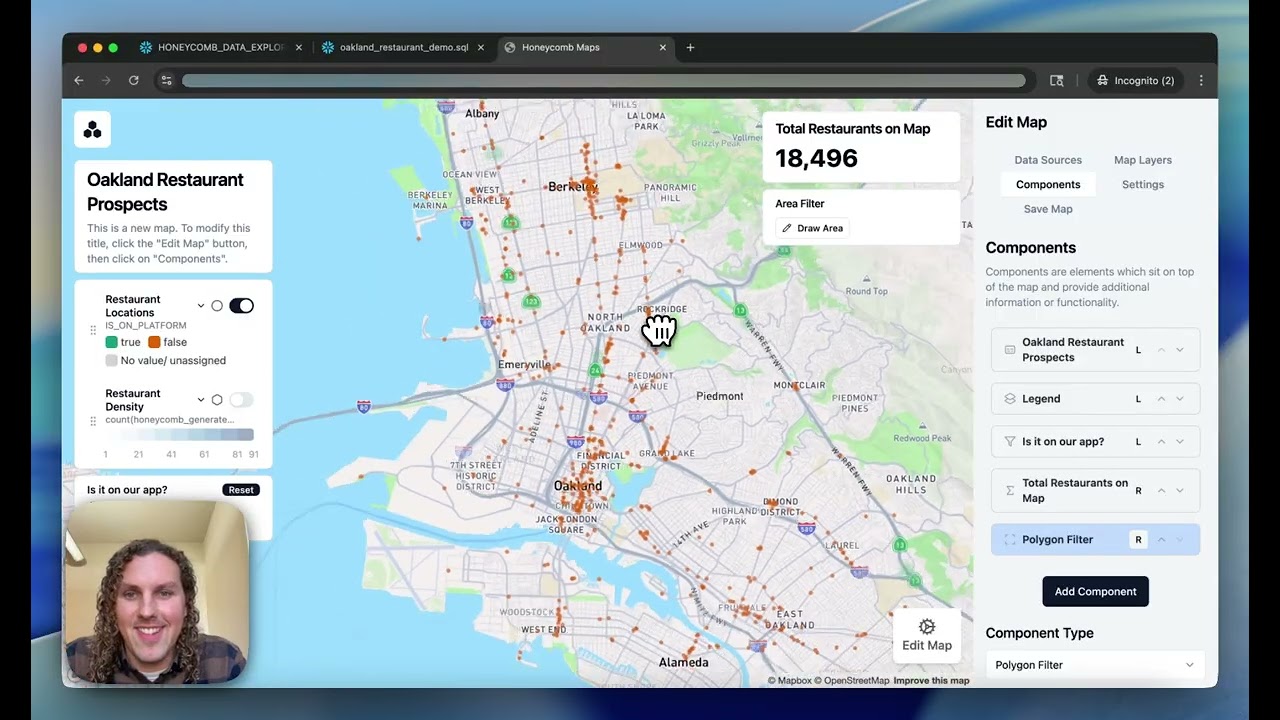Toggle on Restaurant Density layer switch
This screenshot has width=1280, height=720.
241,400
